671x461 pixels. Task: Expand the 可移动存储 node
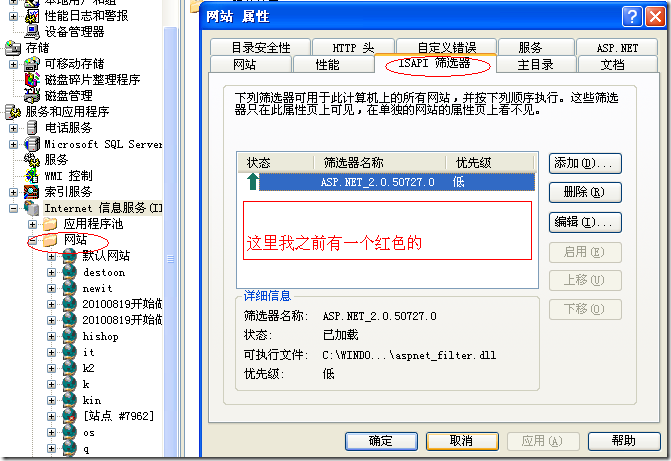[x=13, y=64]
